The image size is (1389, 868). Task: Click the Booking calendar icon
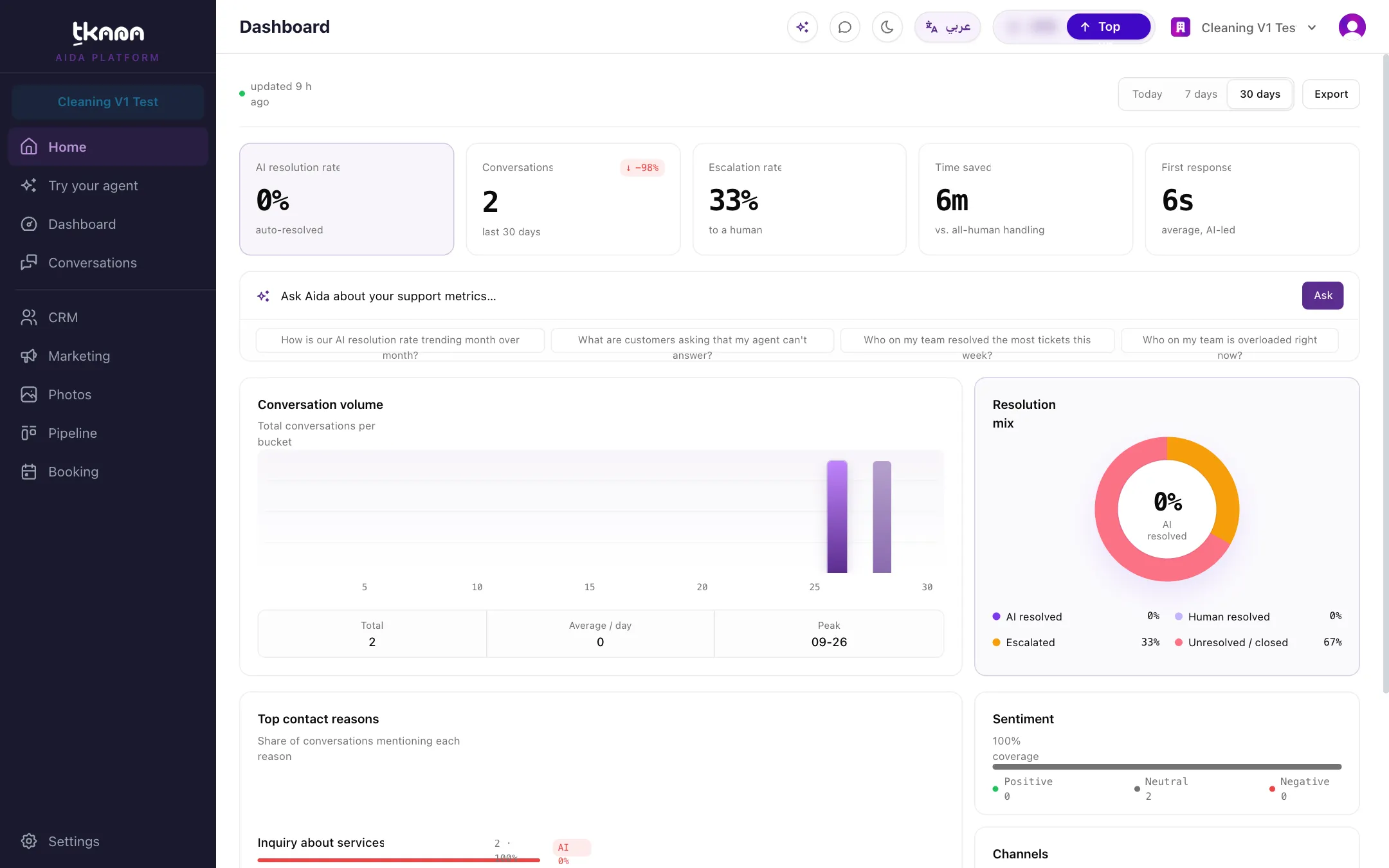(x=29, y=471)
